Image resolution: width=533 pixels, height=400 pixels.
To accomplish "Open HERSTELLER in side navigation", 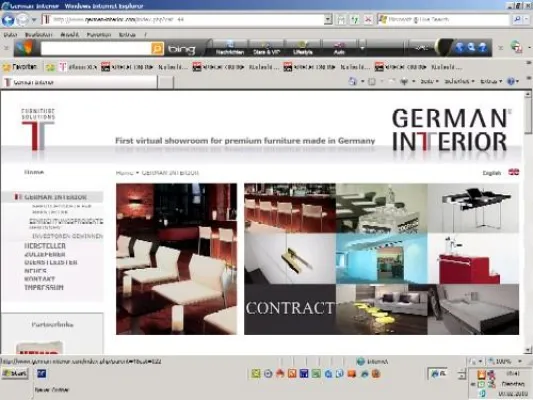I will point(45,246).
